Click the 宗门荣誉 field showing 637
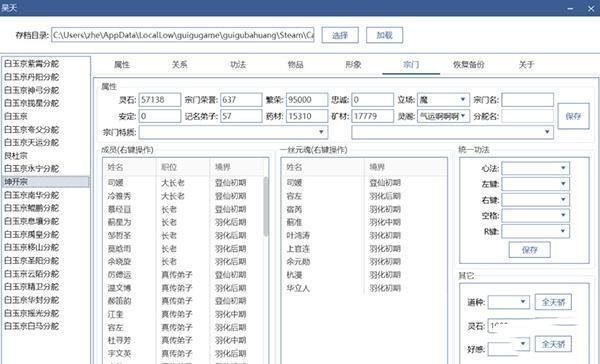This screenshot has height=364, width=600. (x=241, y=100)
